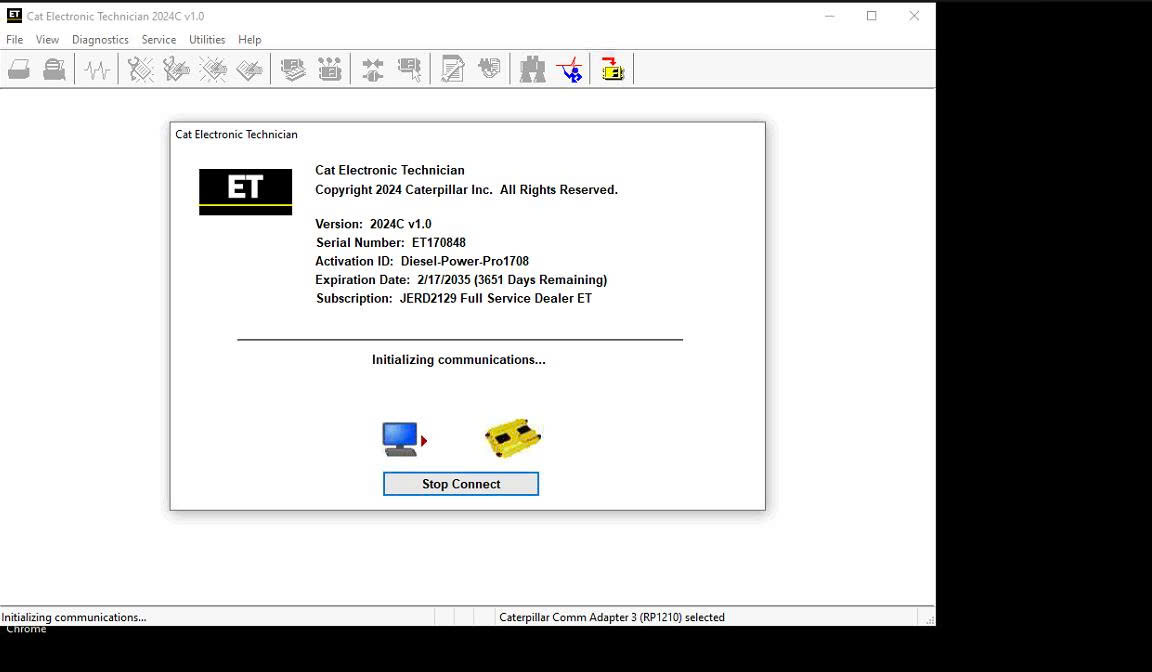Click status bar 'Initializing communications...' text
The height and width of the screenshot is (672, 1152).
[74, 618]
